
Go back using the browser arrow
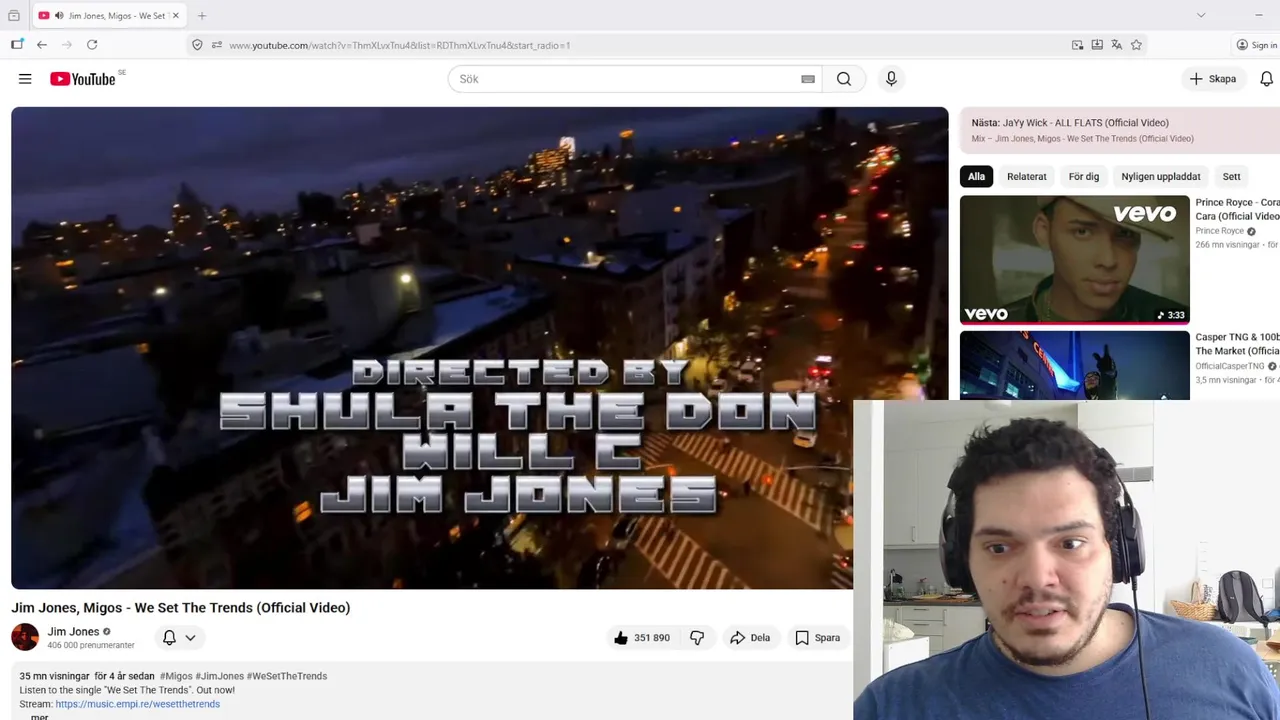coord(42,45)
